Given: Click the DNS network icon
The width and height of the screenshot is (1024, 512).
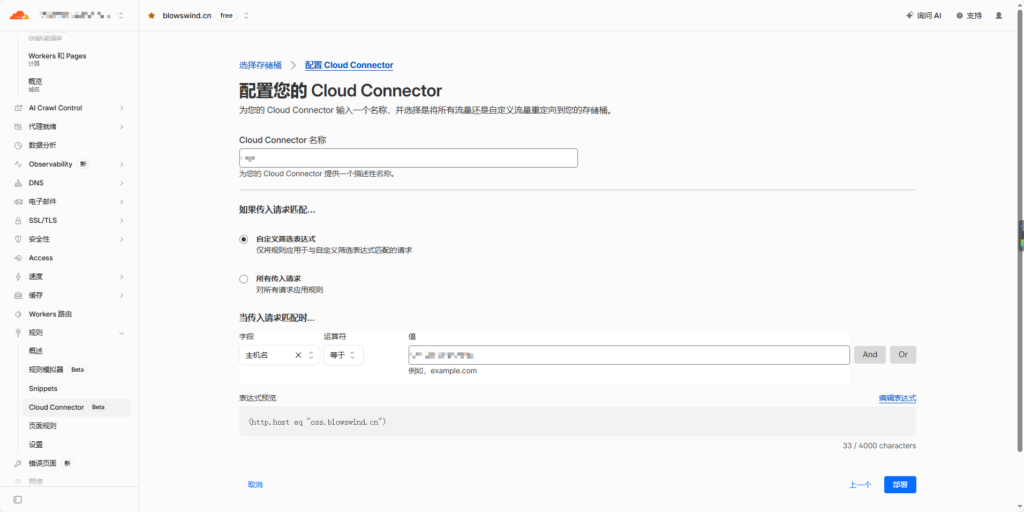Looking at the screenshot, I should (x=18, y=183).
